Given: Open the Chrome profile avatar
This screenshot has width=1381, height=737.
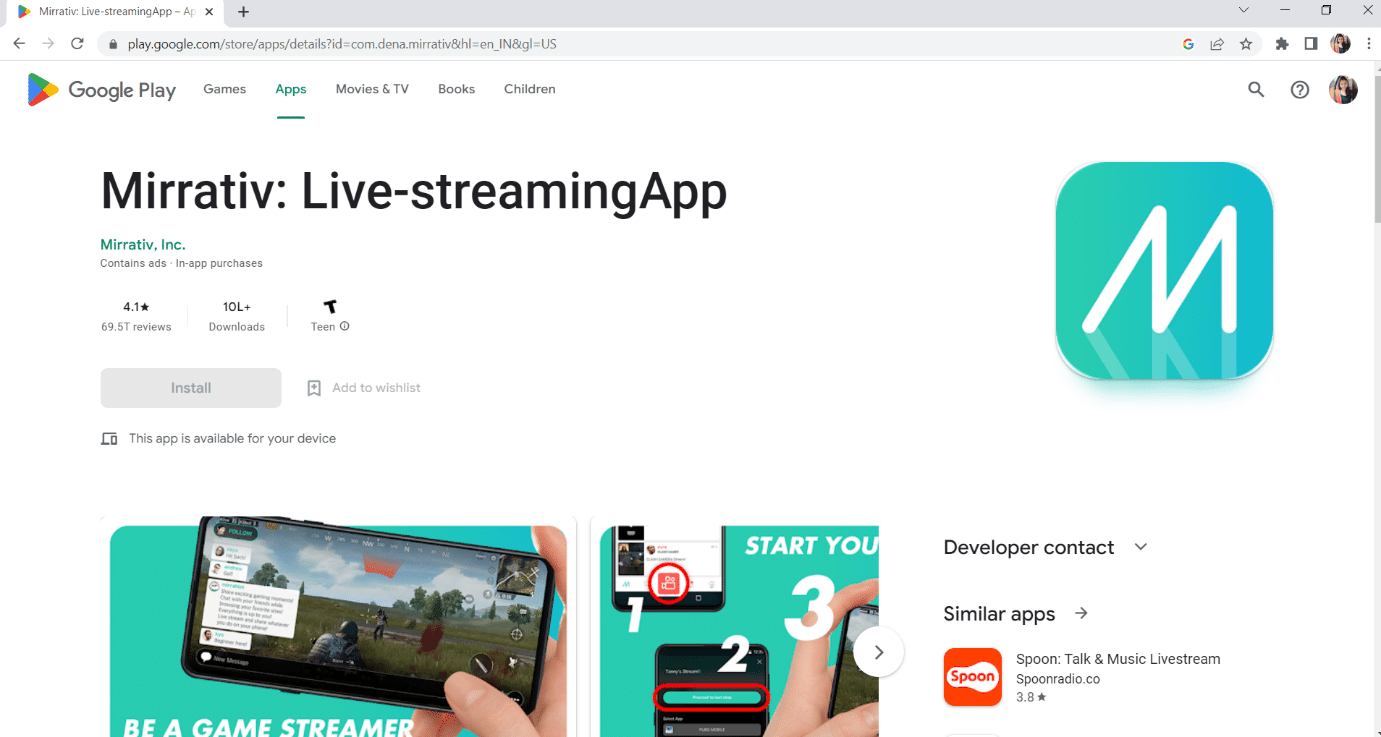Looking at the screenshot, I should (x=1340, y=44).
